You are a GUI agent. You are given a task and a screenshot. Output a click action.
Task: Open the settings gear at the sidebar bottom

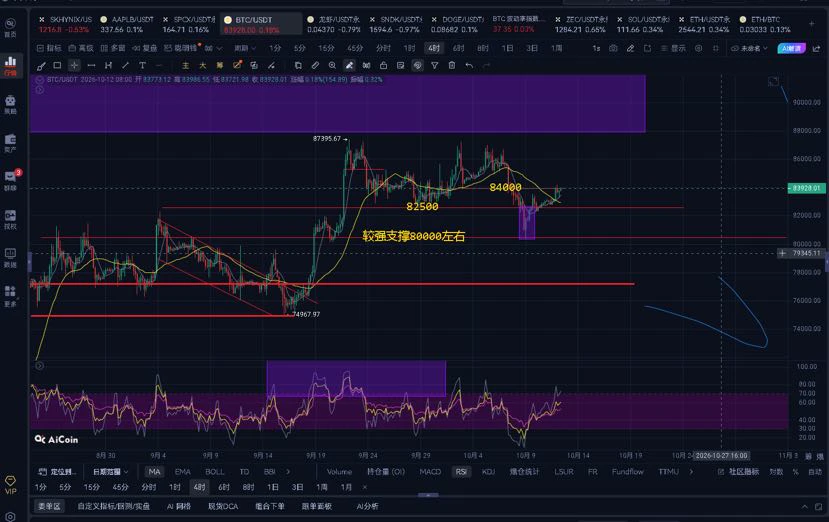(10, 516)
